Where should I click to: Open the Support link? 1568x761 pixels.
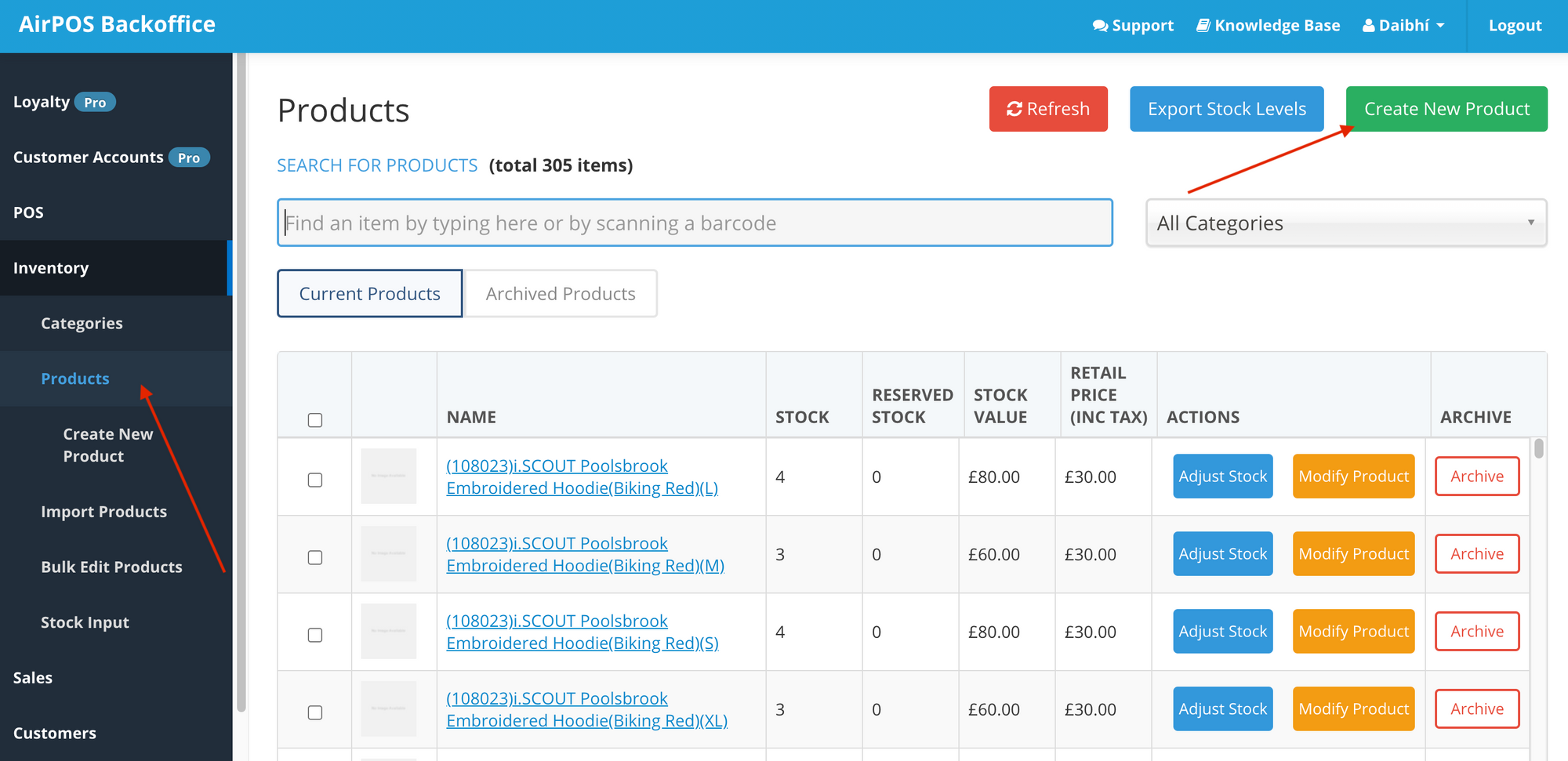click(1133, 26)
